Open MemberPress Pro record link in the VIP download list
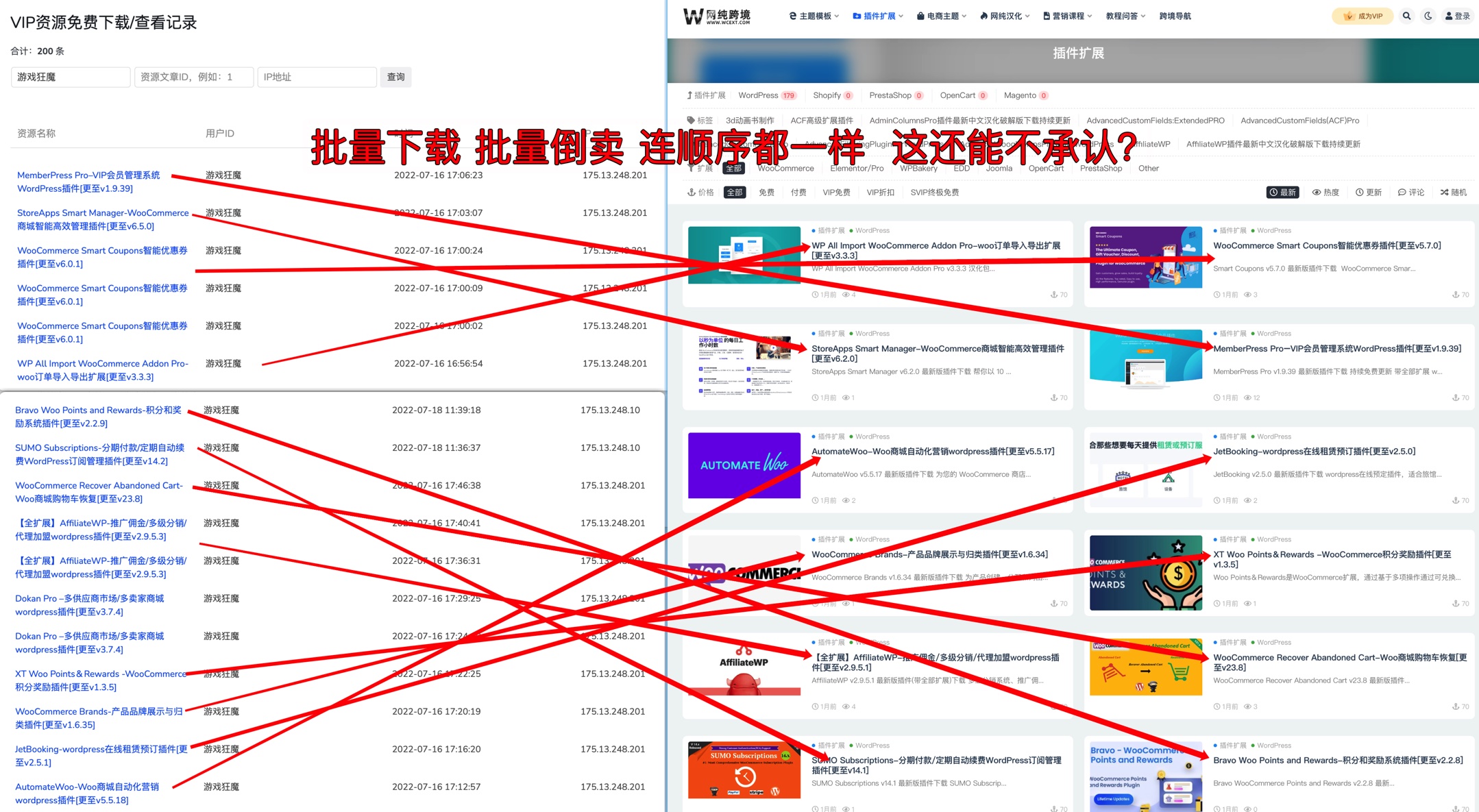Screen dimensions: 1479x812 tap(88, 182)
